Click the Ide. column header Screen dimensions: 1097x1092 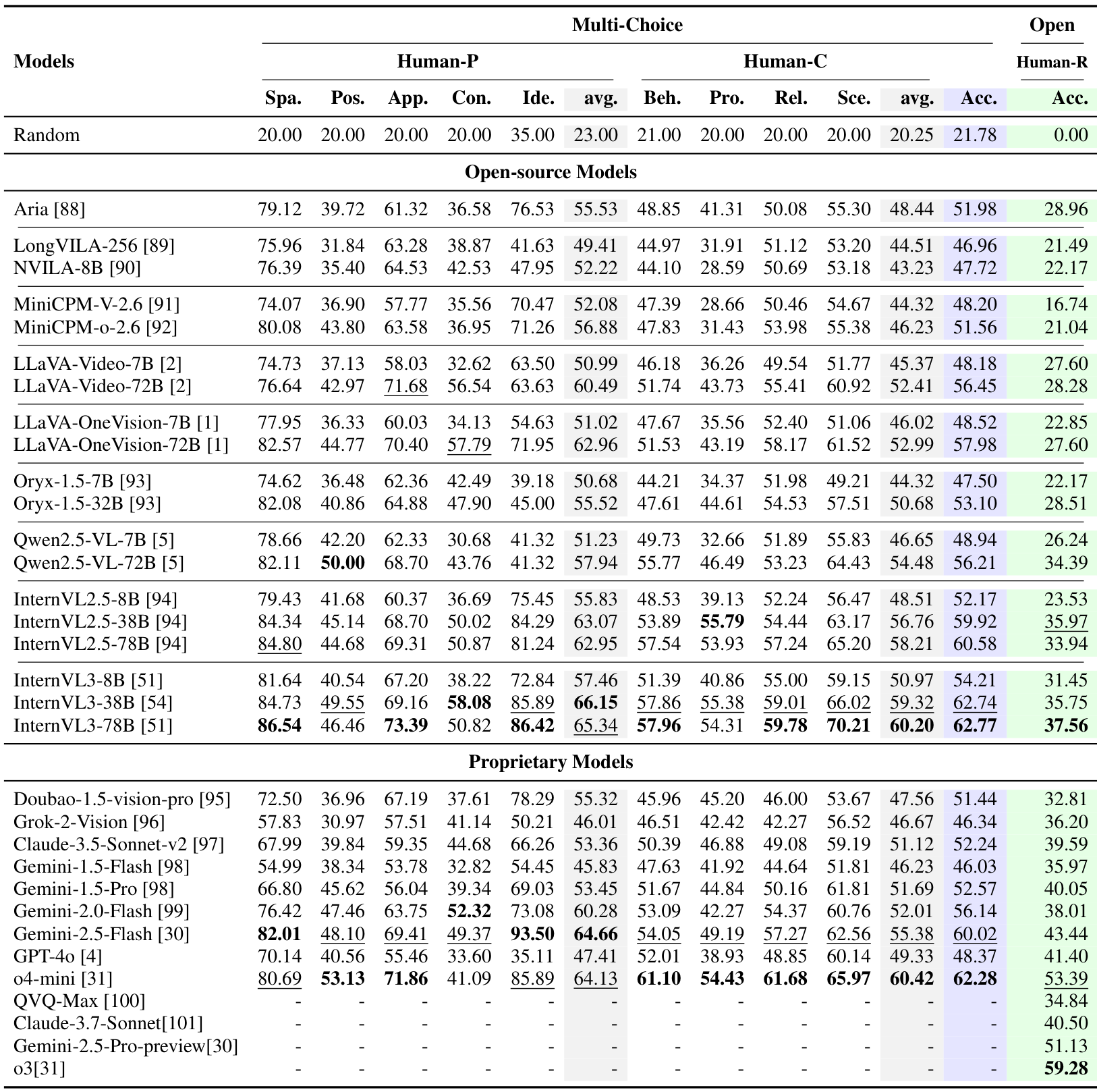tap(538, 99)
